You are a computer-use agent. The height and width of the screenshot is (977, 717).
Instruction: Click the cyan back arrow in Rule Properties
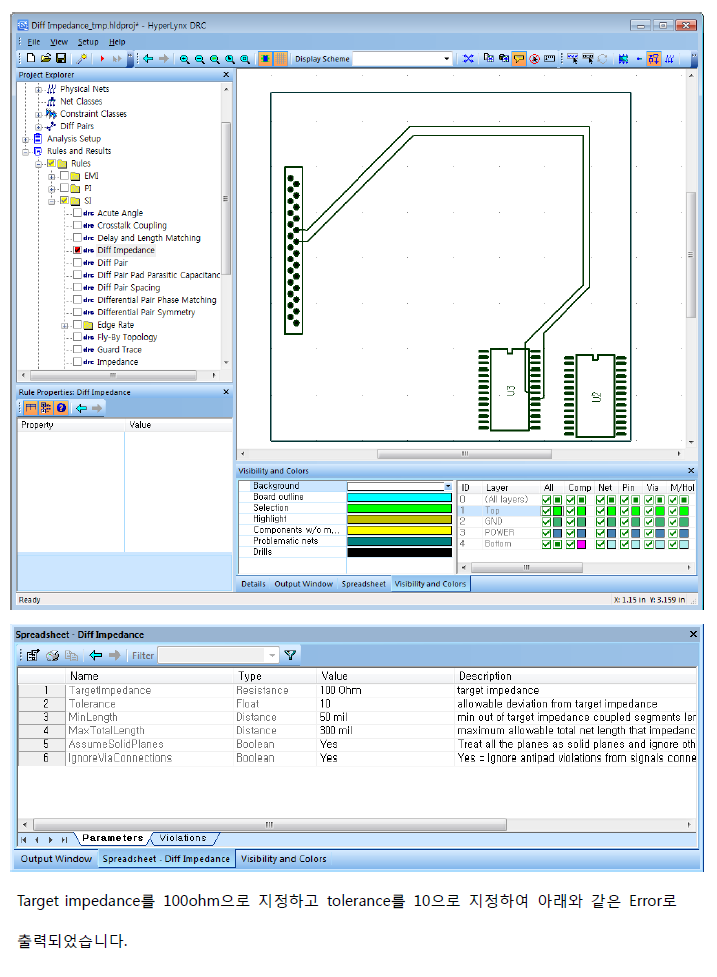pos(81,408)
